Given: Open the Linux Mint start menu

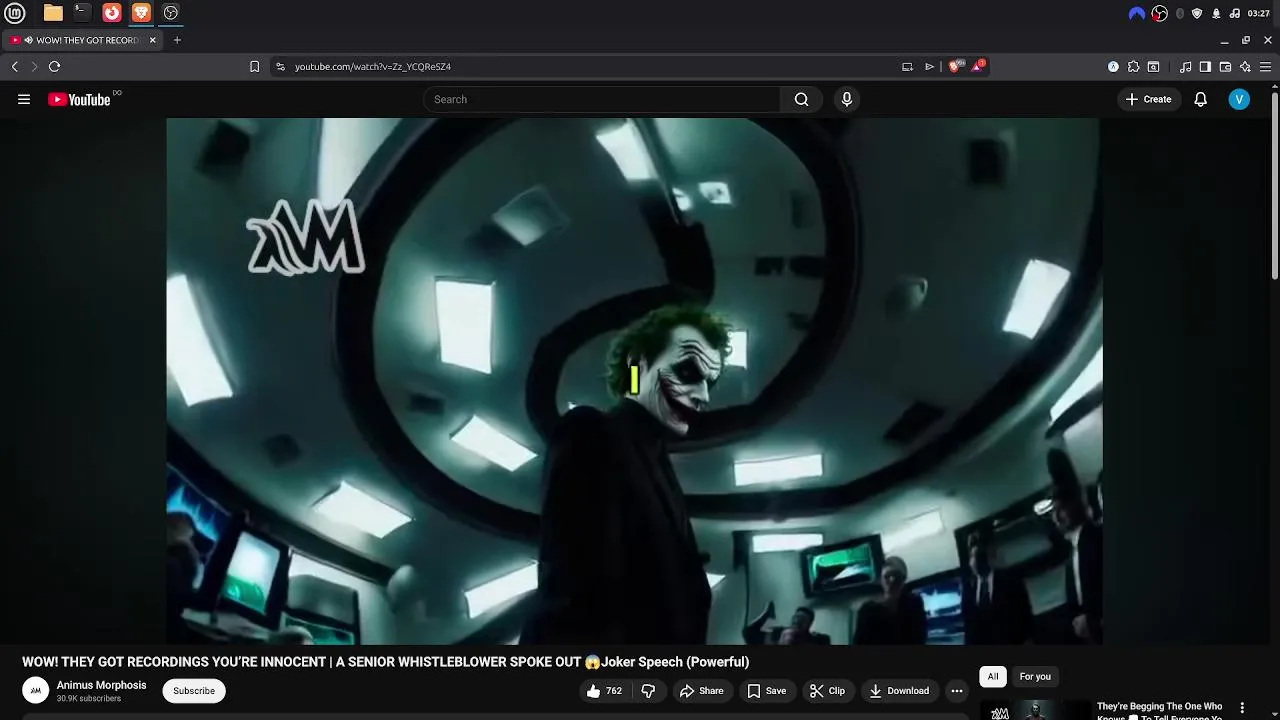Looking at the screenshot, I should pos(15,13).
